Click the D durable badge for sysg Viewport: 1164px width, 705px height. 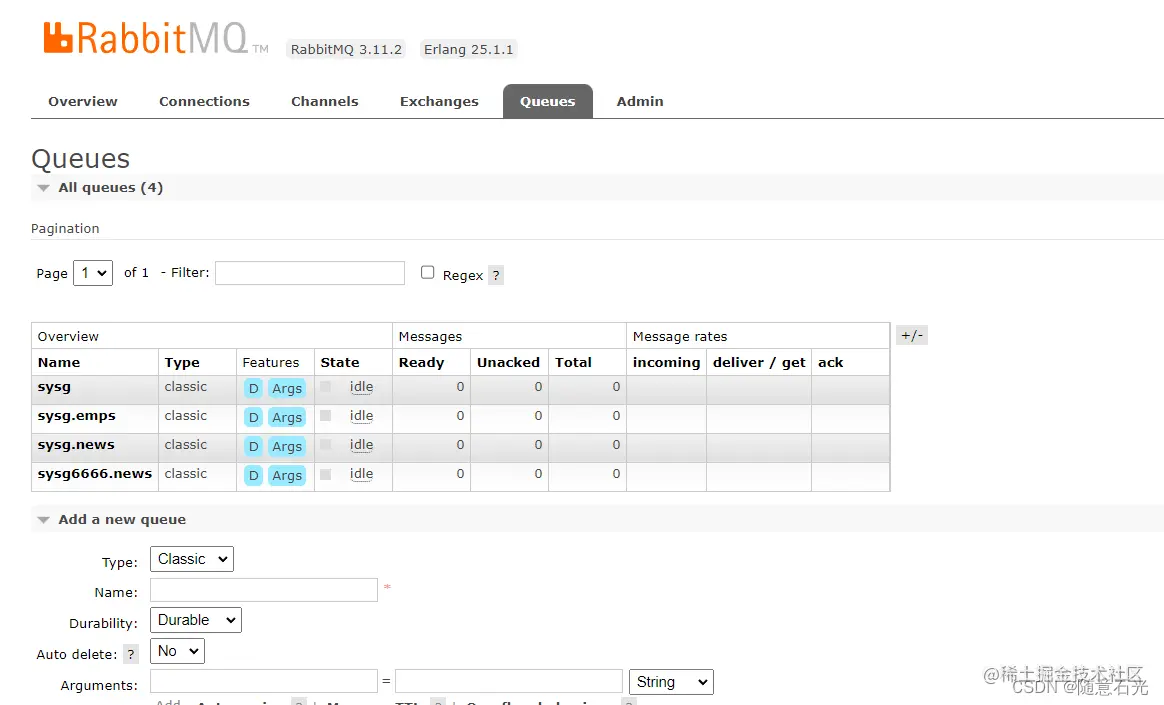pyautogui.click(x=253, y=388)
